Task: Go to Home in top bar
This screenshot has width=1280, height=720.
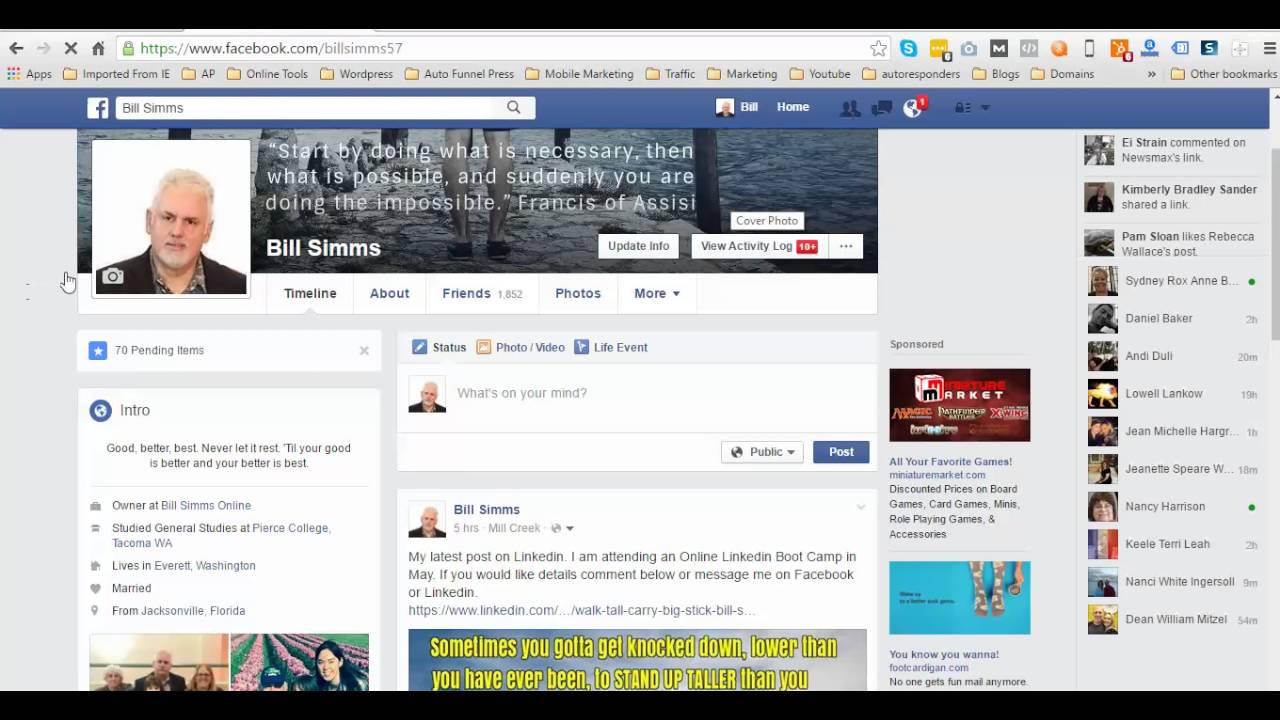Action: 793,107
